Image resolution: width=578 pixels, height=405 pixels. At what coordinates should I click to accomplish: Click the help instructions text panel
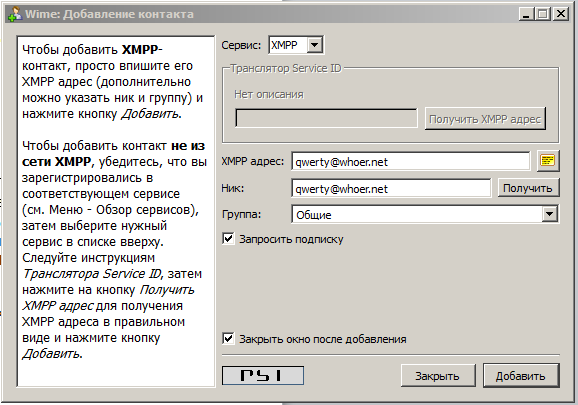116,211
